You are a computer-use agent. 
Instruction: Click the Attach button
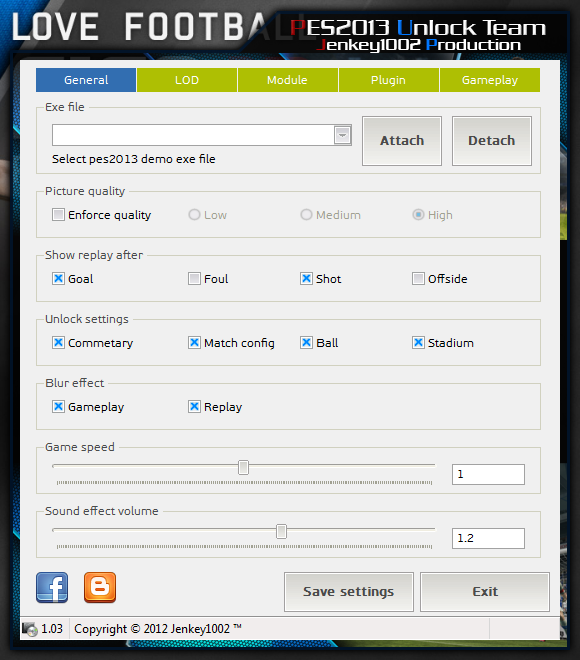tap(402, 141)
